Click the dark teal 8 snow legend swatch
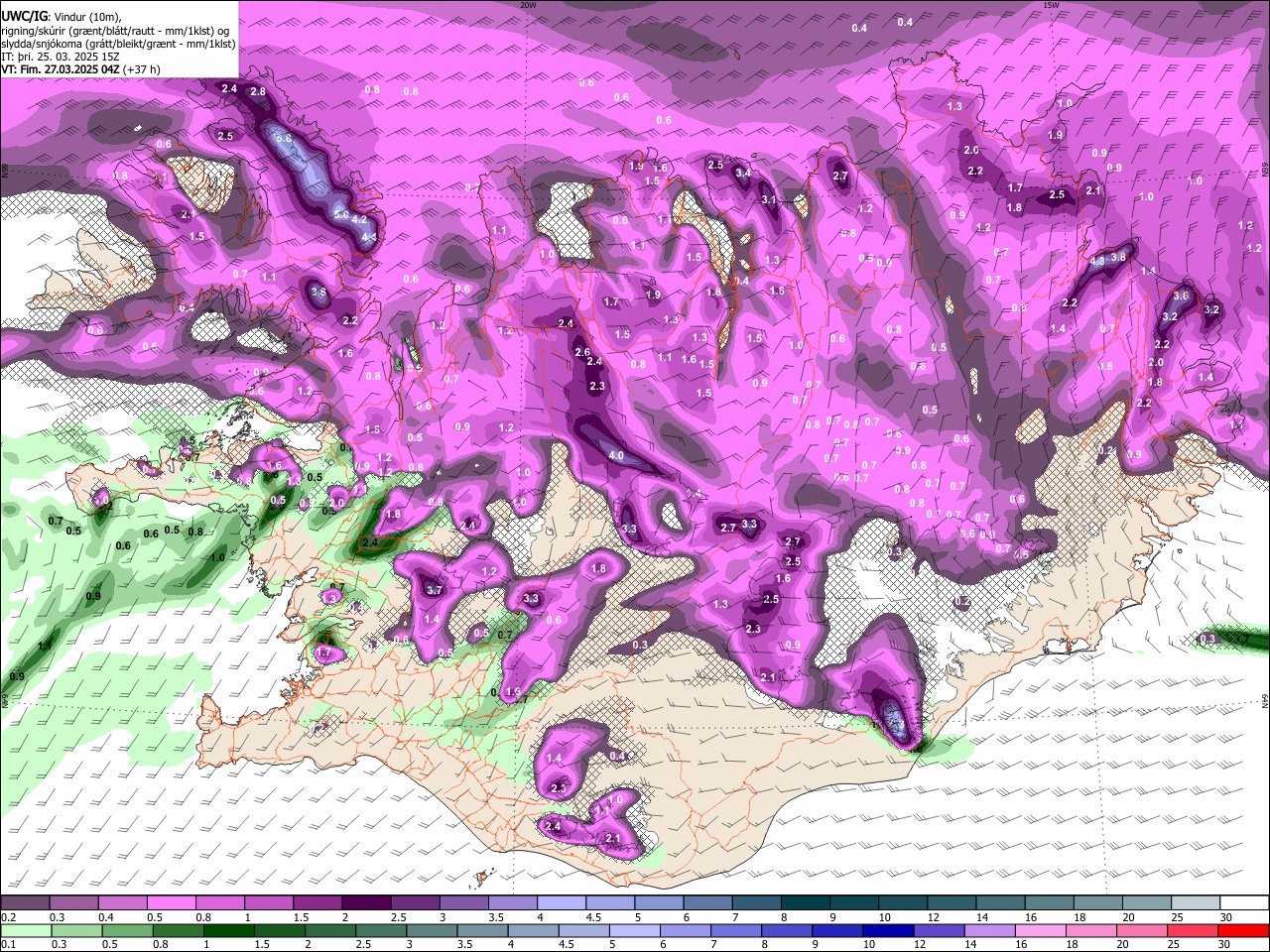Viewport: 1270px width, 952px height. click(806, 902)
